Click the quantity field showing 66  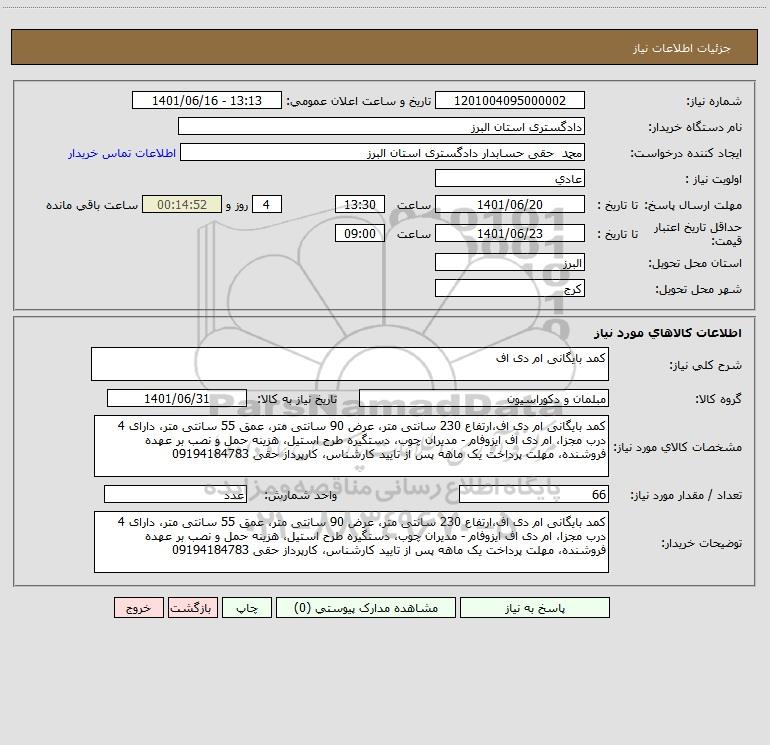coord(534,494)
